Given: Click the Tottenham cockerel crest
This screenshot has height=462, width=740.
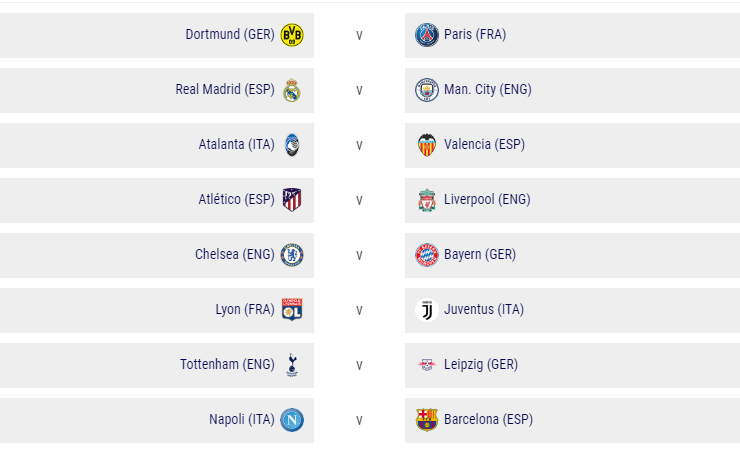Looking at the screenshot, I should tap(292, 365).
